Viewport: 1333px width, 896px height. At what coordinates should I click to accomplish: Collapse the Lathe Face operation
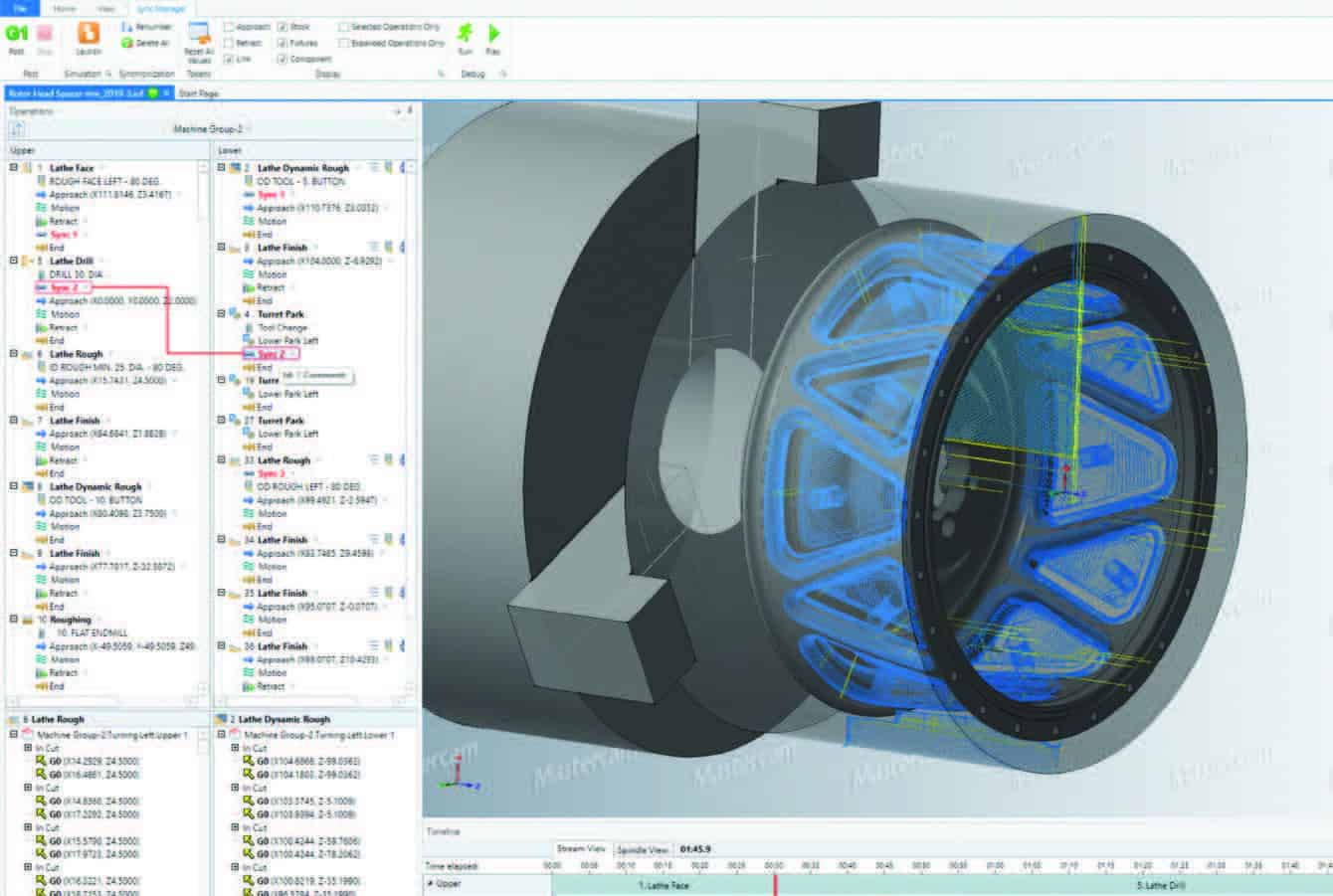pyautogui.click(x=14, y=168)
